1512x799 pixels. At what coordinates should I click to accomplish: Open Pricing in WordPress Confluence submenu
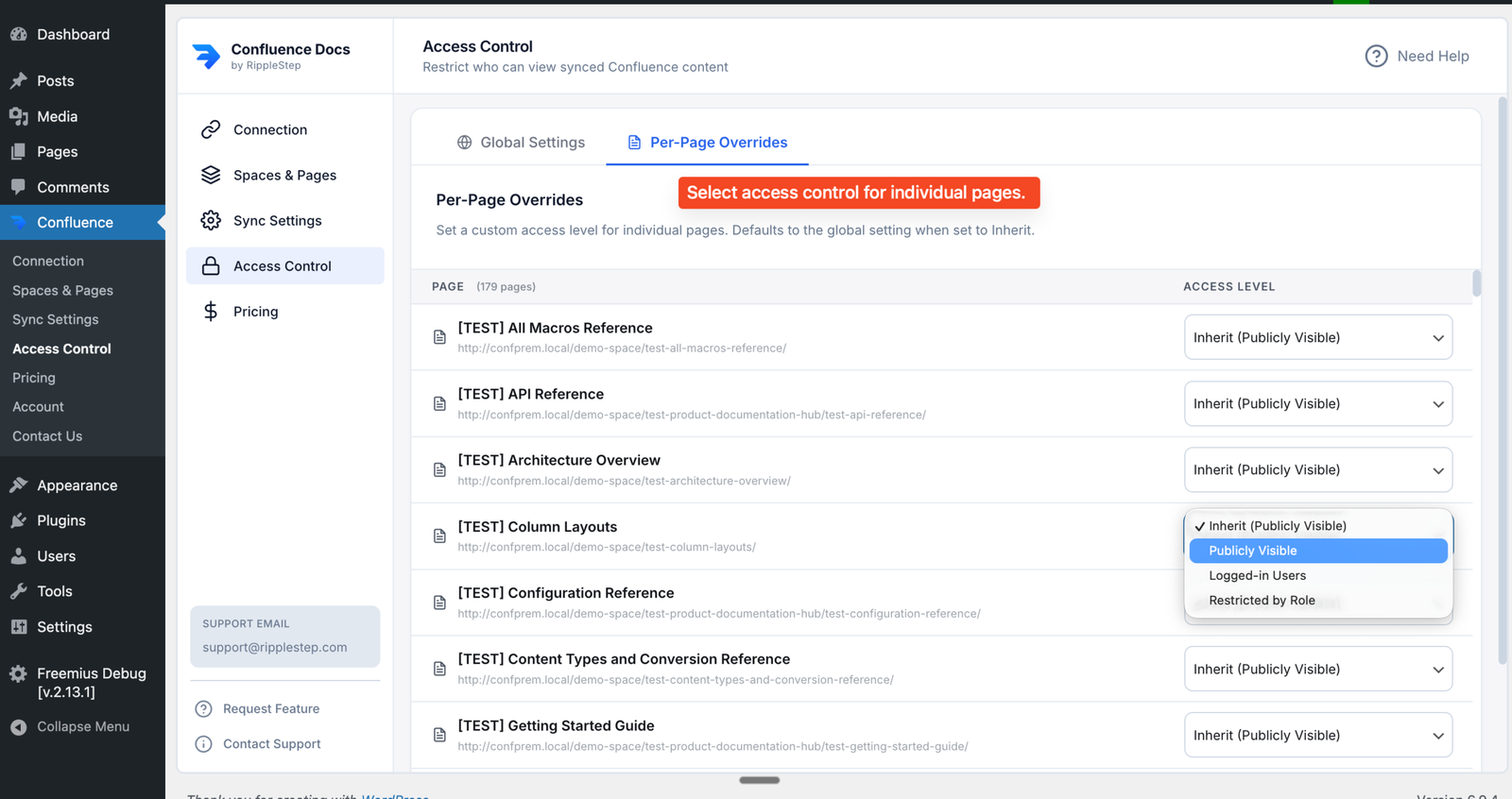34,378
